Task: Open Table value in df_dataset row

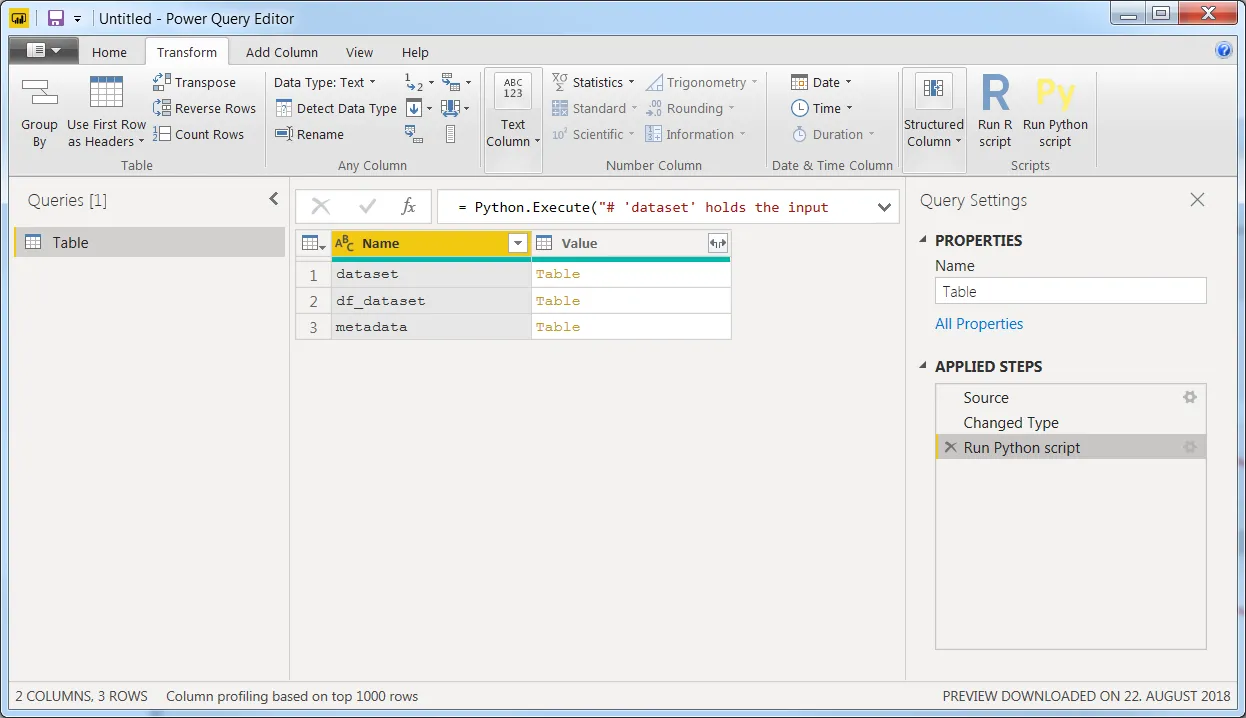Action: [x=558, y=300]
